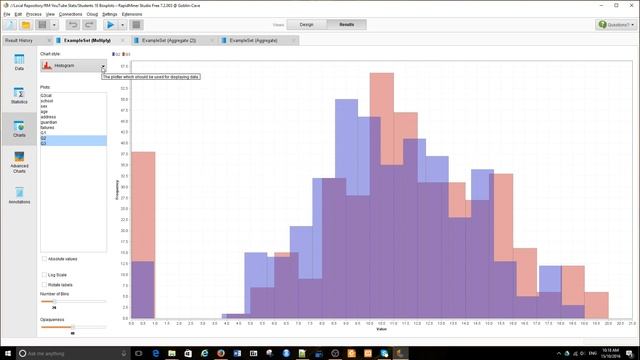Open the Settings menu
This screenshot has width=640, height=360.
click(109, 14)
